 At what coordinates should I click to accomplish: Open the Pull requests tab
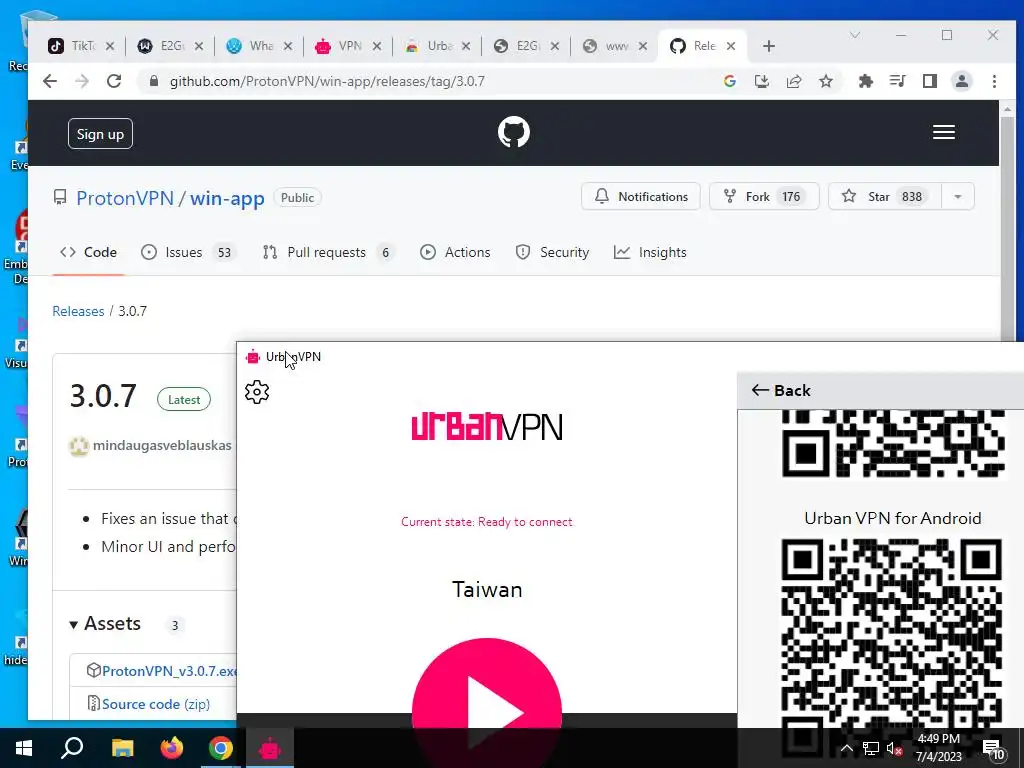click(328, 252)
